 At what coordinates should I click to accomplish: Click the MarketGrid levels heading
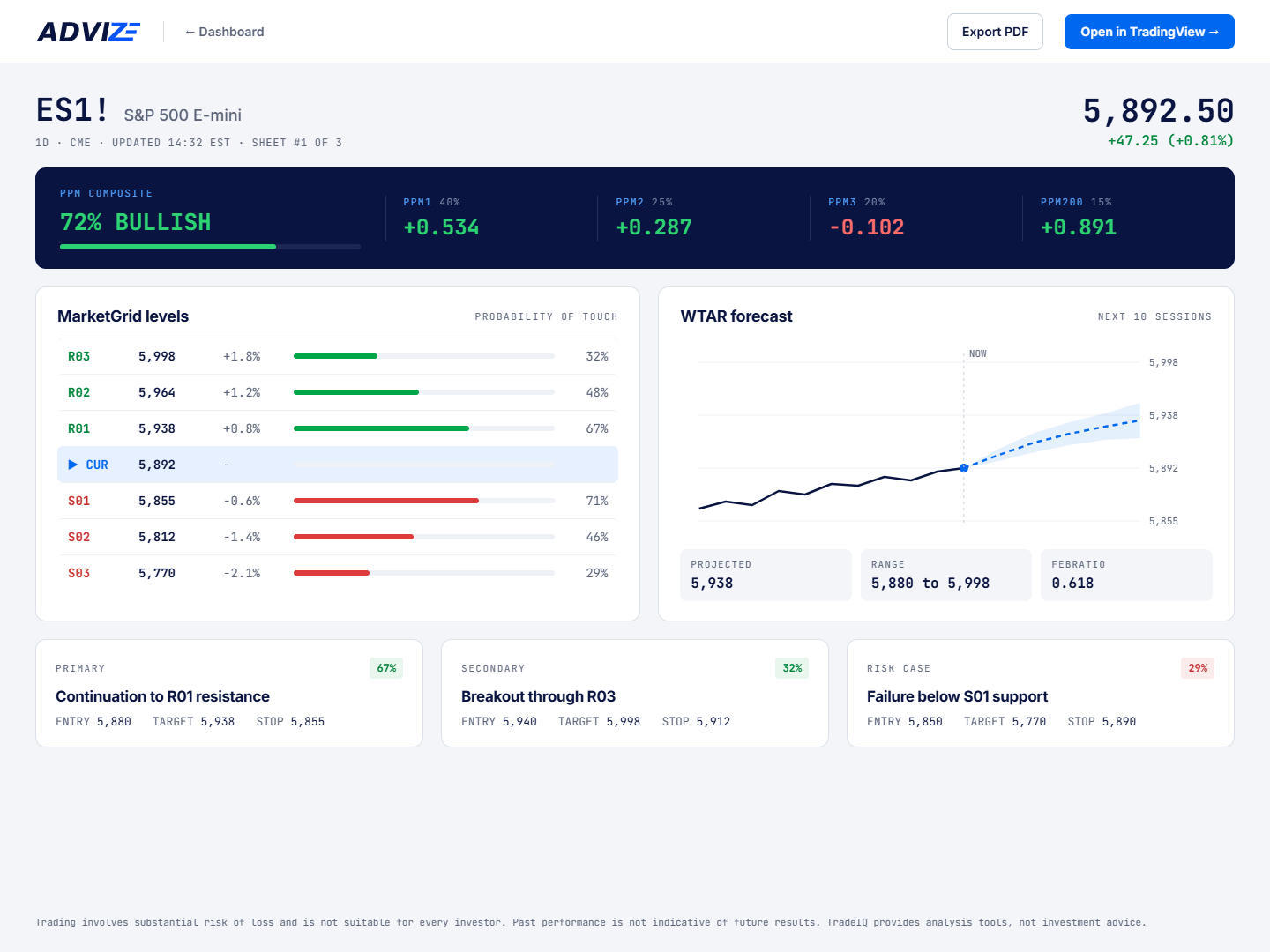click(x=123, y=316)
